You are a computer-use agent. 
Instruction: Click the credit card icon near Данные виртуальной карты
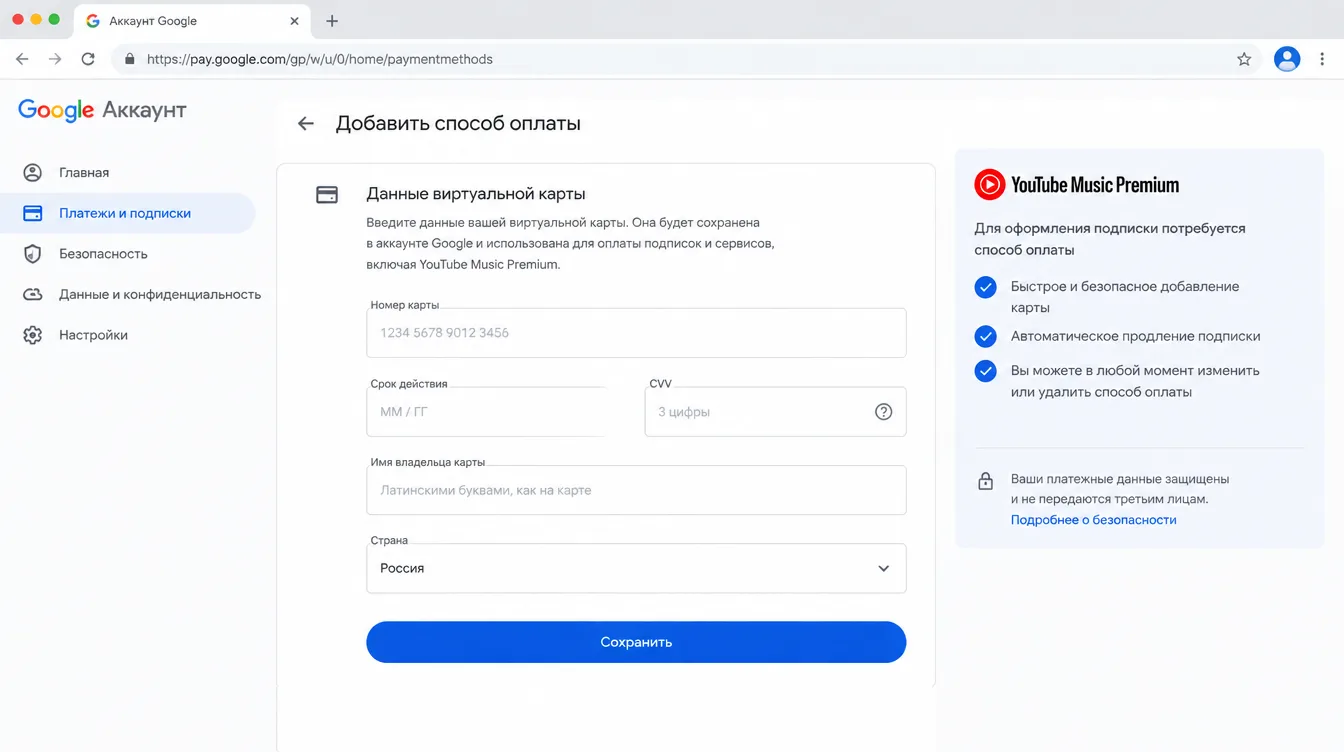tap(327, 195)
